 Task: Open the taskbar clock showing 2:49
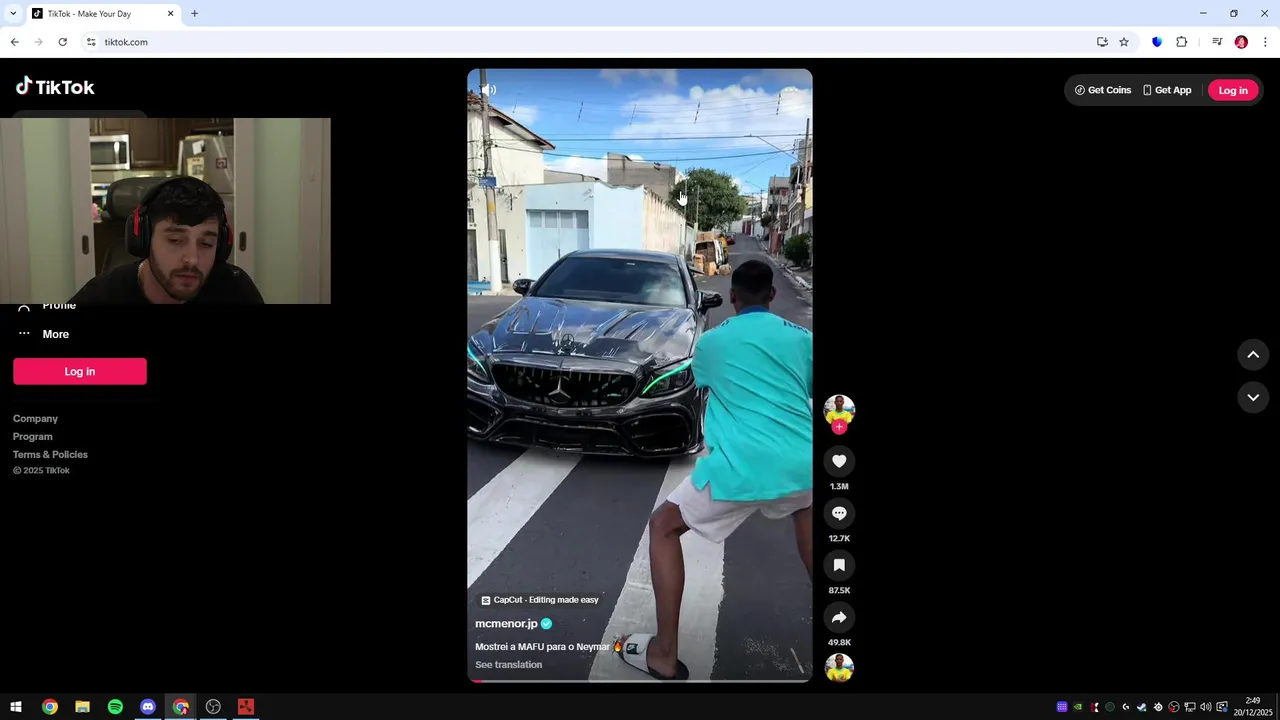(1253, 707)
